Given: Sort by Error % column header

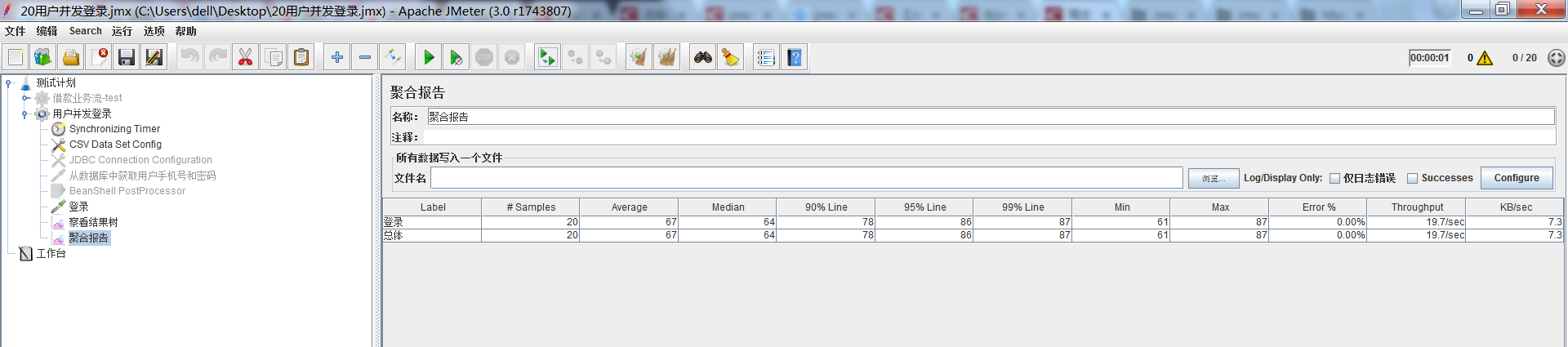Looking at the screenshot, I should pos(1318,207).
